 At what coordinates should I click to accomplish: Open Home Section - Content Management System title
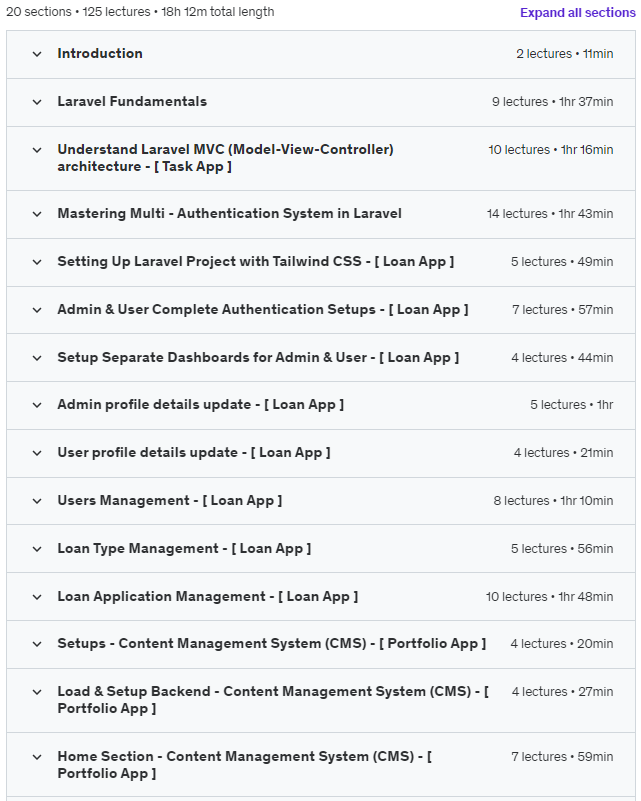[x=245, y=765]
